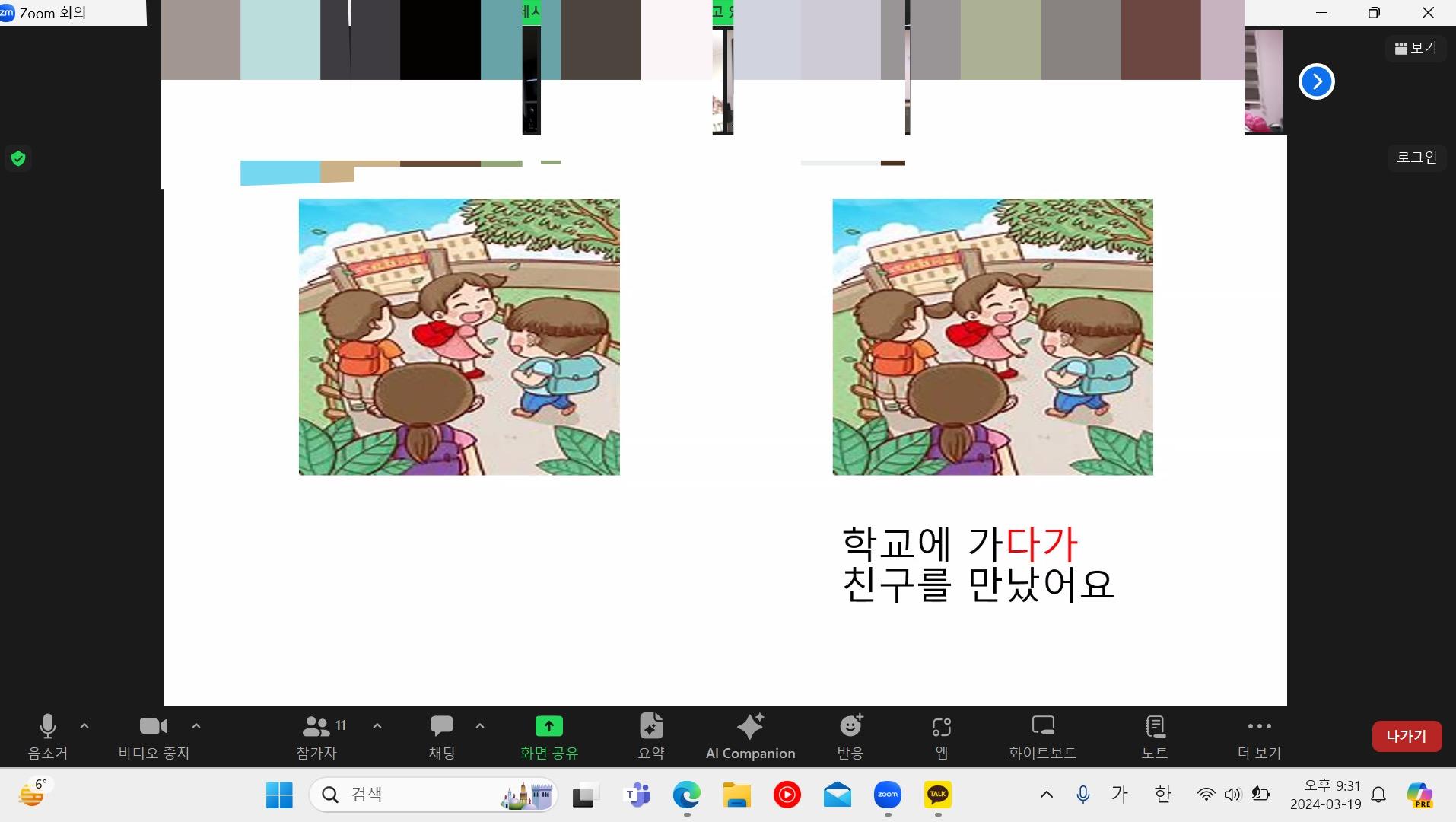Open Mail app from taskbar

pyautogui.click(x=837, y=795)
